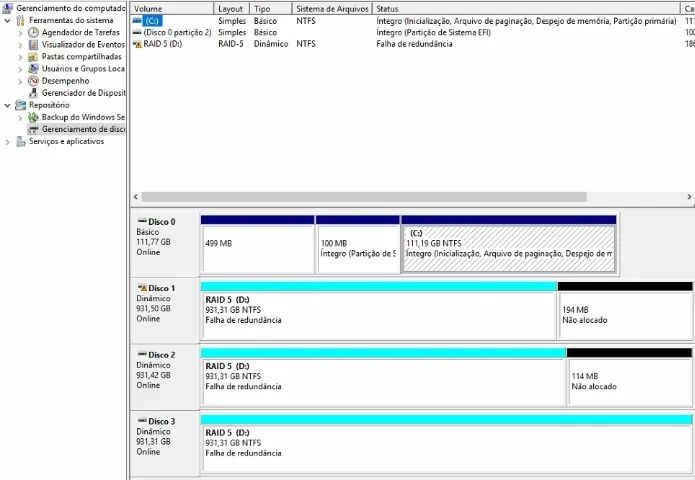Click the Dinâmico type cell in volume list
Screen dimensions: 695x480
coord(271,44)
